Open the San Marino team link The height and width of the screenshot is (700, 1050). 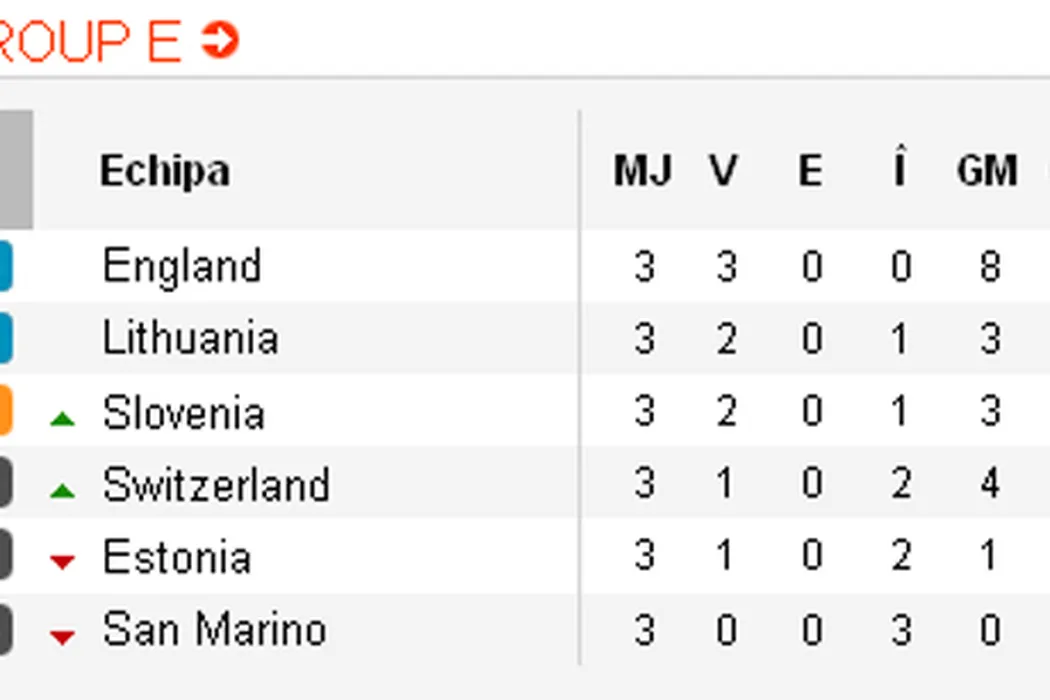tap(214, 630)
